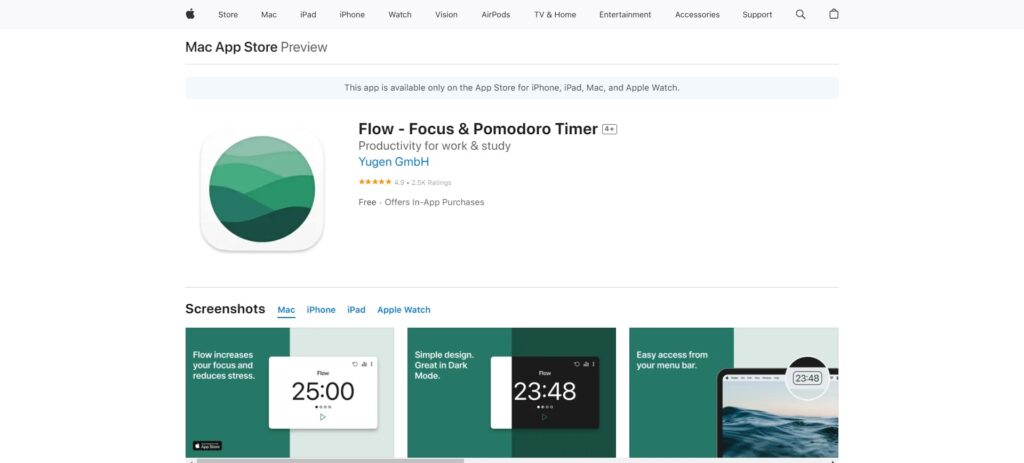The image size is (1024, 463).
Task: Open Entertainment menu item
Action: [x=625, y=14]
